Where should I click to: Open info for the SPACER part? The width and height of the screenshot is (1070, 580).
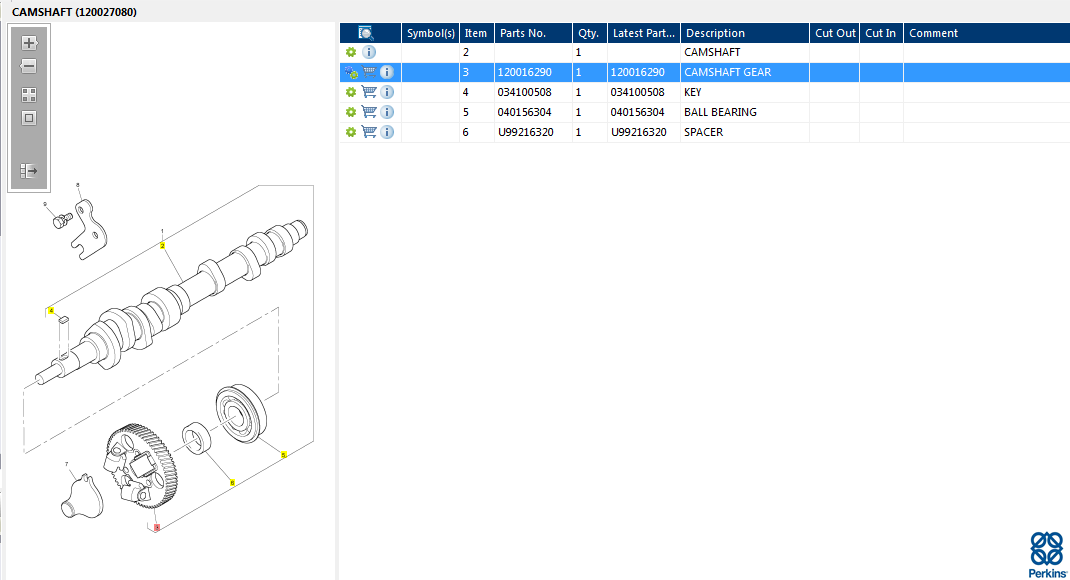tap(387, 132)
